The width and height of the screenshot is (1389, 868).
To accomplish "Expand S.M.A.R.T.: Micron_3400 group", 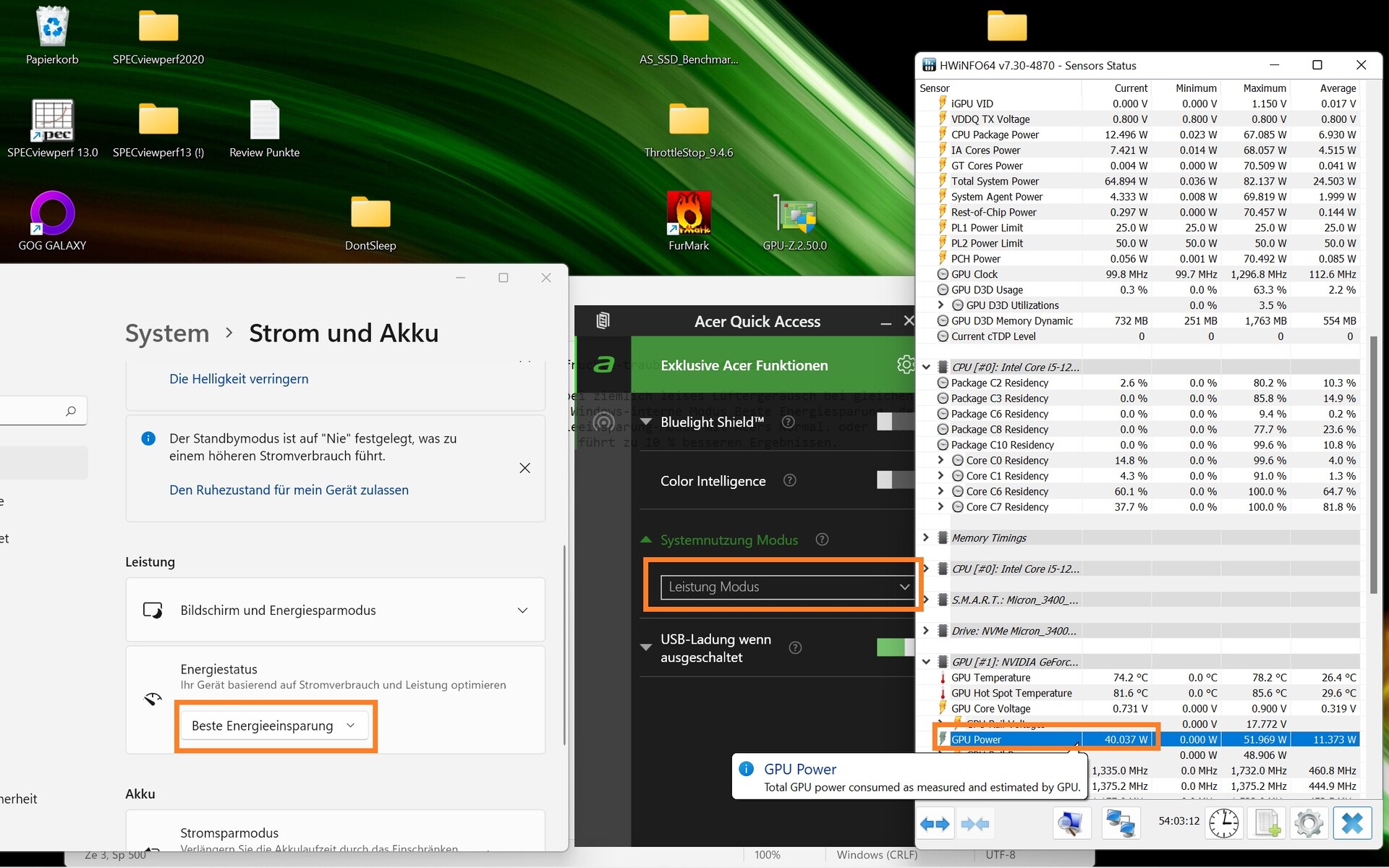I will 926,600.
